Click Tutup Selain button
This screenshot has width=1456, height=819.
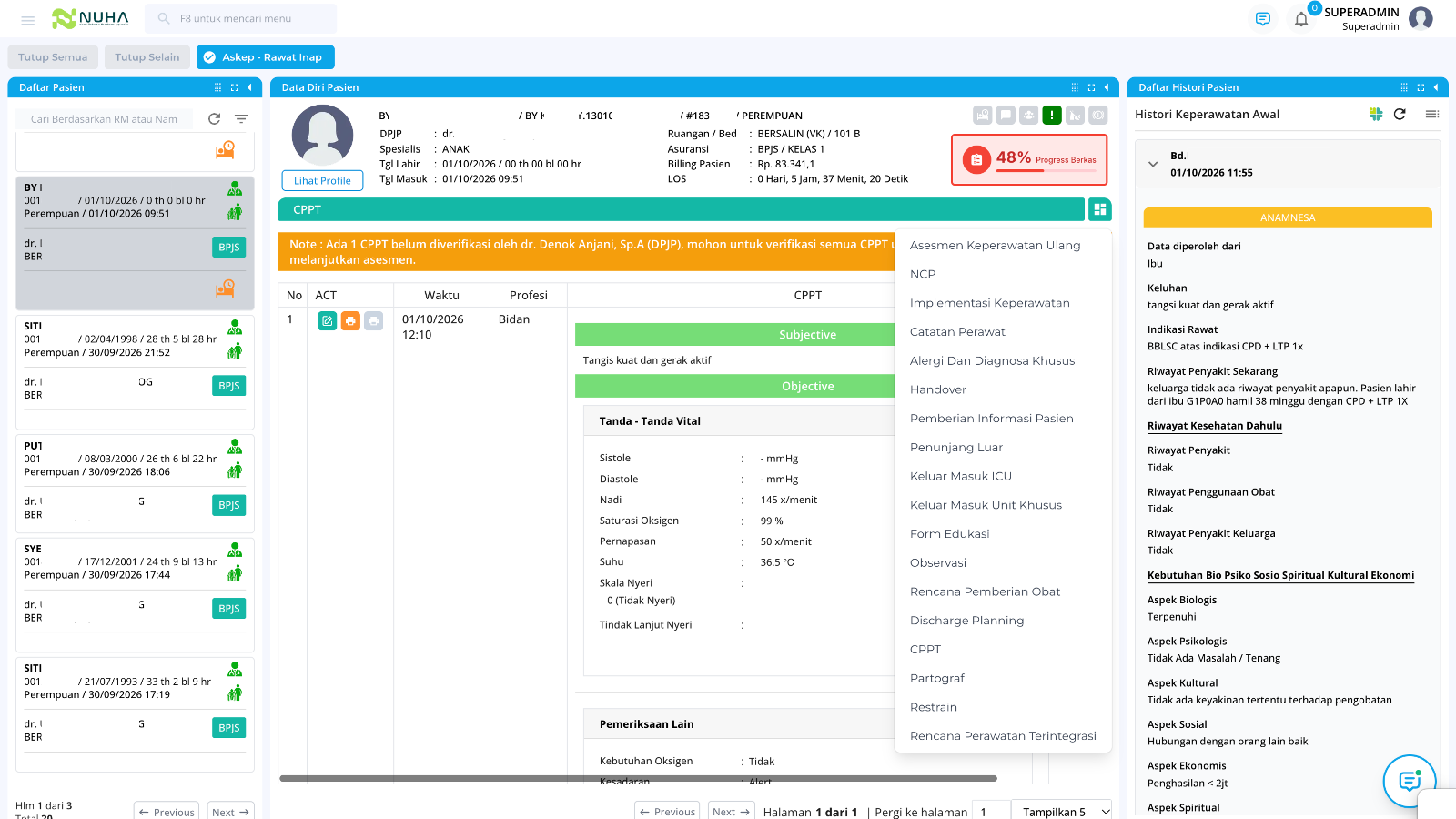(x=147, y=57)
